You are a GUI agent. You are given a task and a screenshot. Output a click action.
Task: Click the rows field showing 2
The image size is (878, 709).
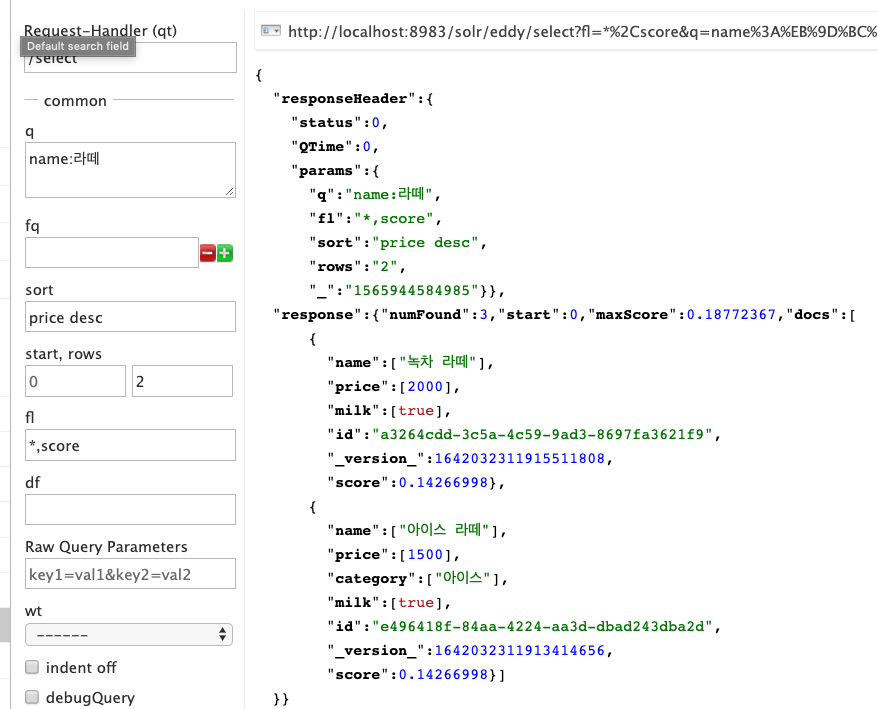(x=183, y=381)
